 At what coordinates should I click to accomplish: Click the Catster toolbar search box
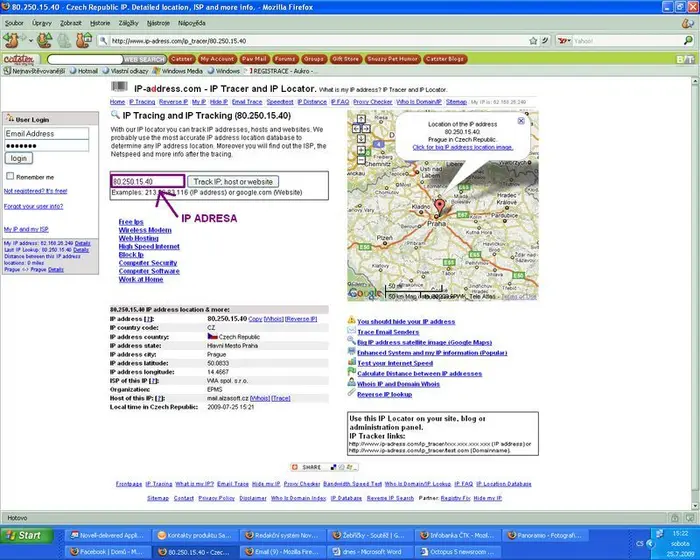[85, 59]
